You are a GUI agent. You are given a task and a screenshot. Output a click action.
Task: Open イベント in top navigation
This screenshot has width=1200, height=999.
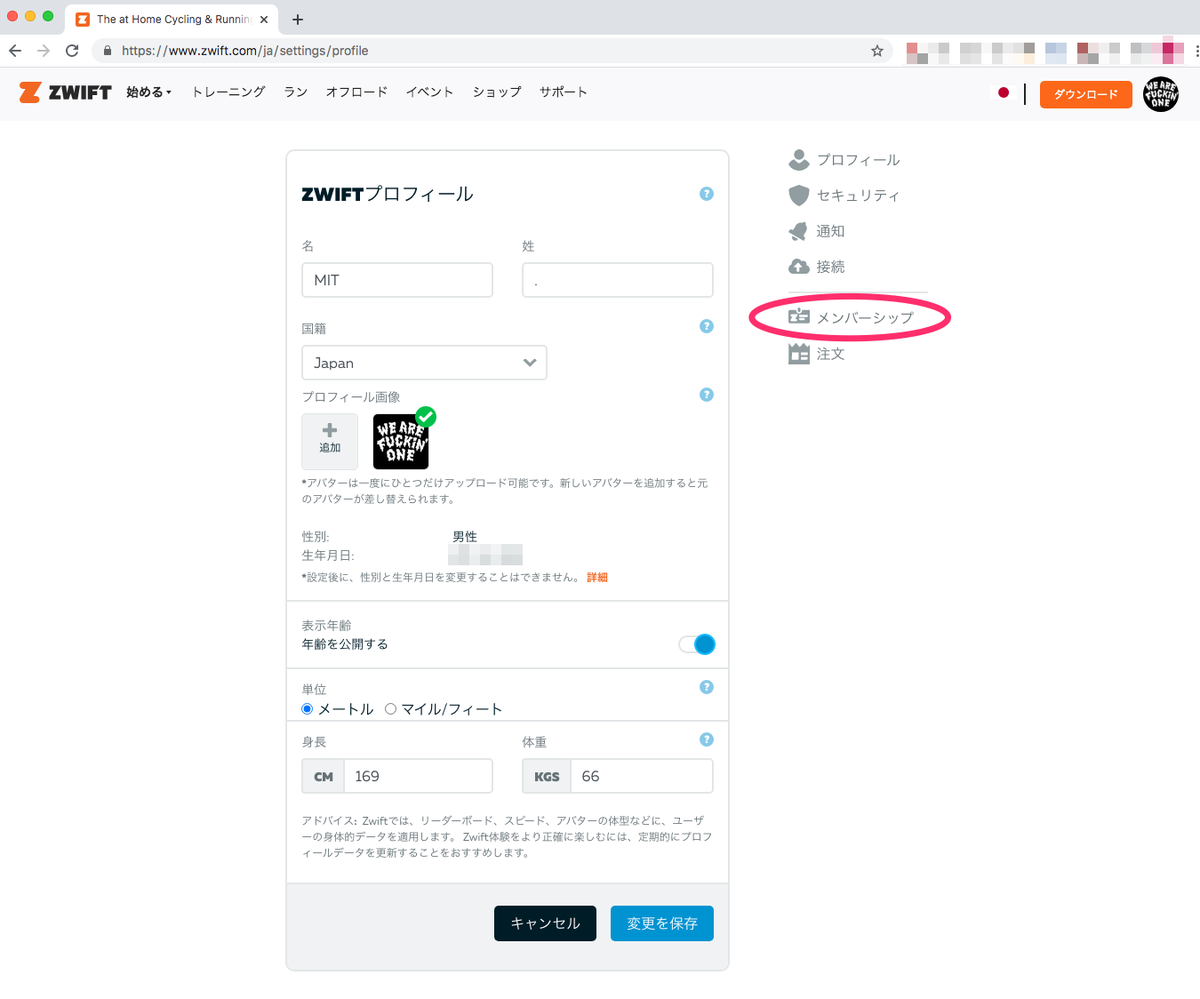(x=430, y=92)
